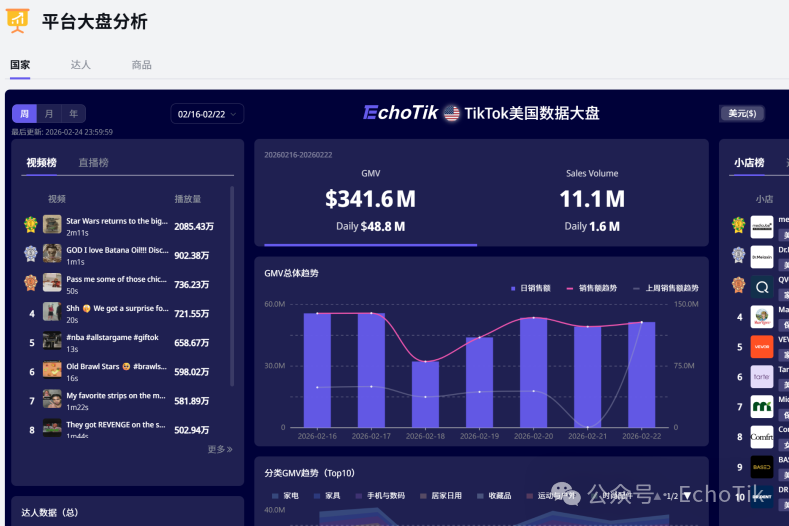Open the 直播榜 livestream ranking tab

(x=94, y=163)
